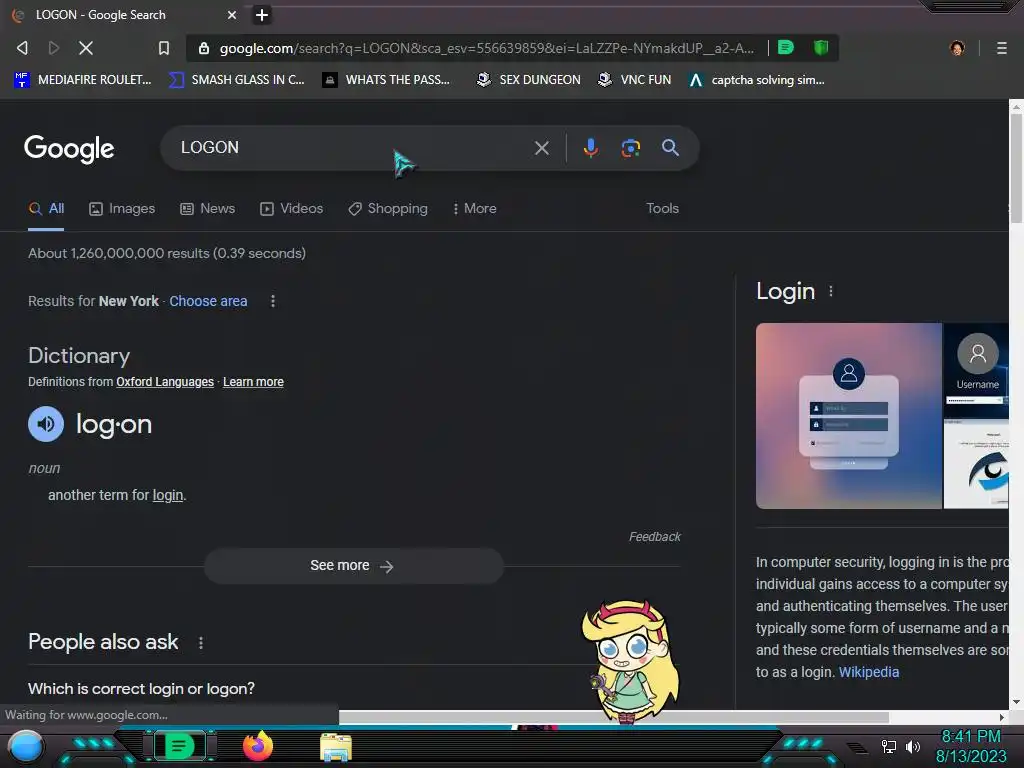Open File Explorer from the taskbar
The height and width of the screenshot is (768, 1024).
coord(336,747)
